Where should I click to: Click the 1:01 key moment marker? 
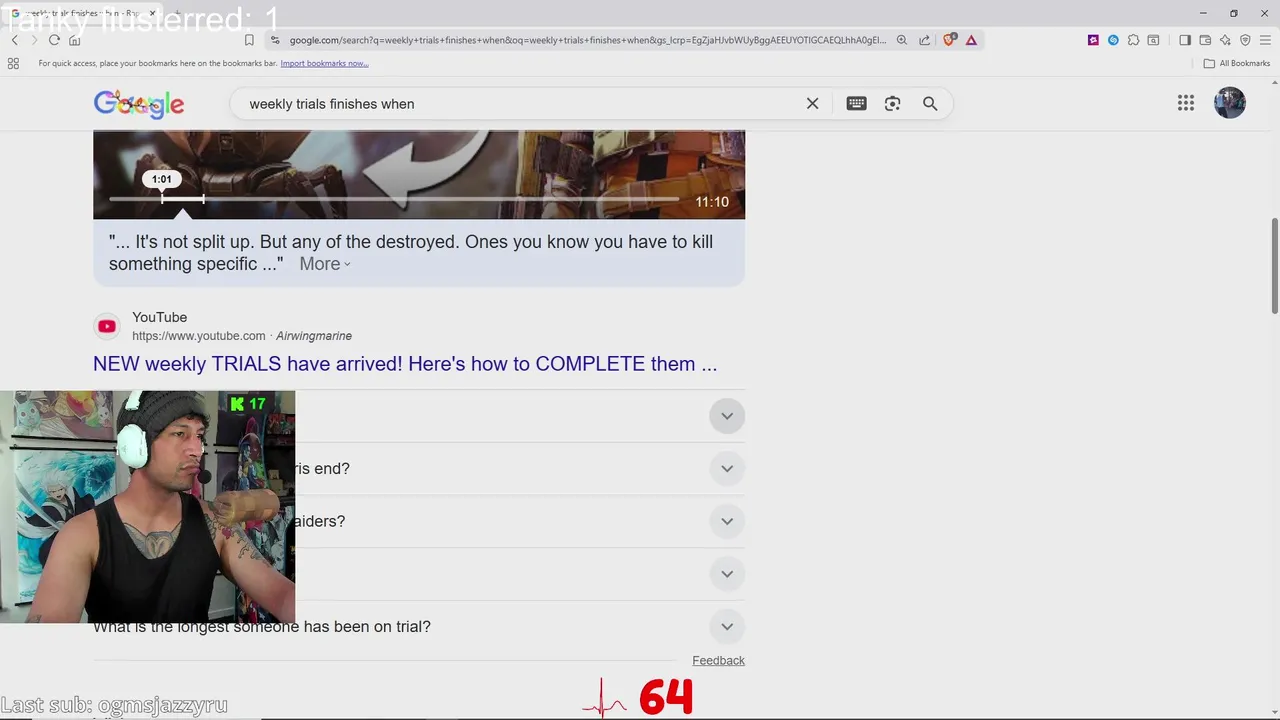click(161, 179)
